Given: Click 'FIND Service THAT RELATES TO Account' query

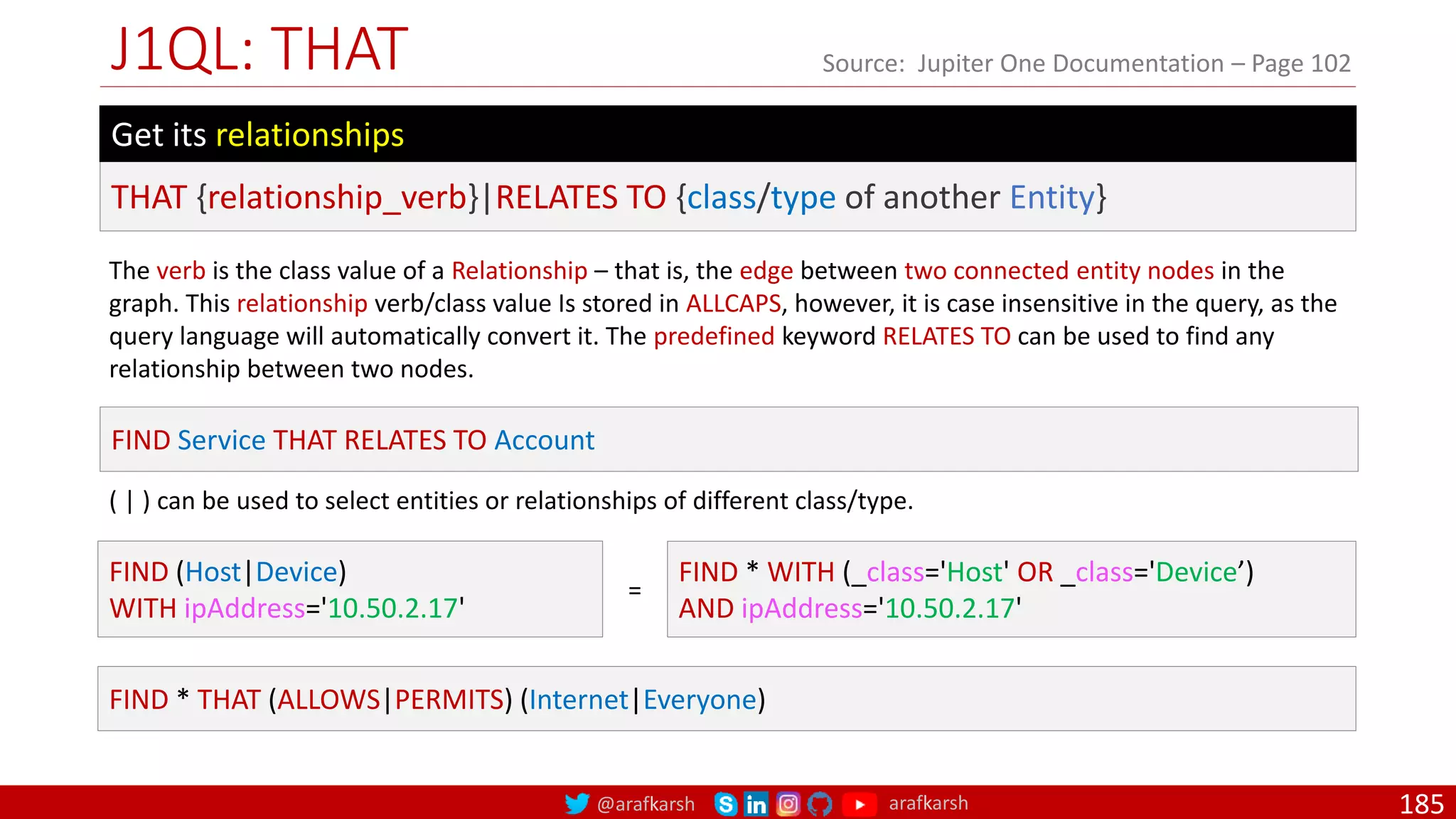Looking at the screenshot, I should coord(353,440).
